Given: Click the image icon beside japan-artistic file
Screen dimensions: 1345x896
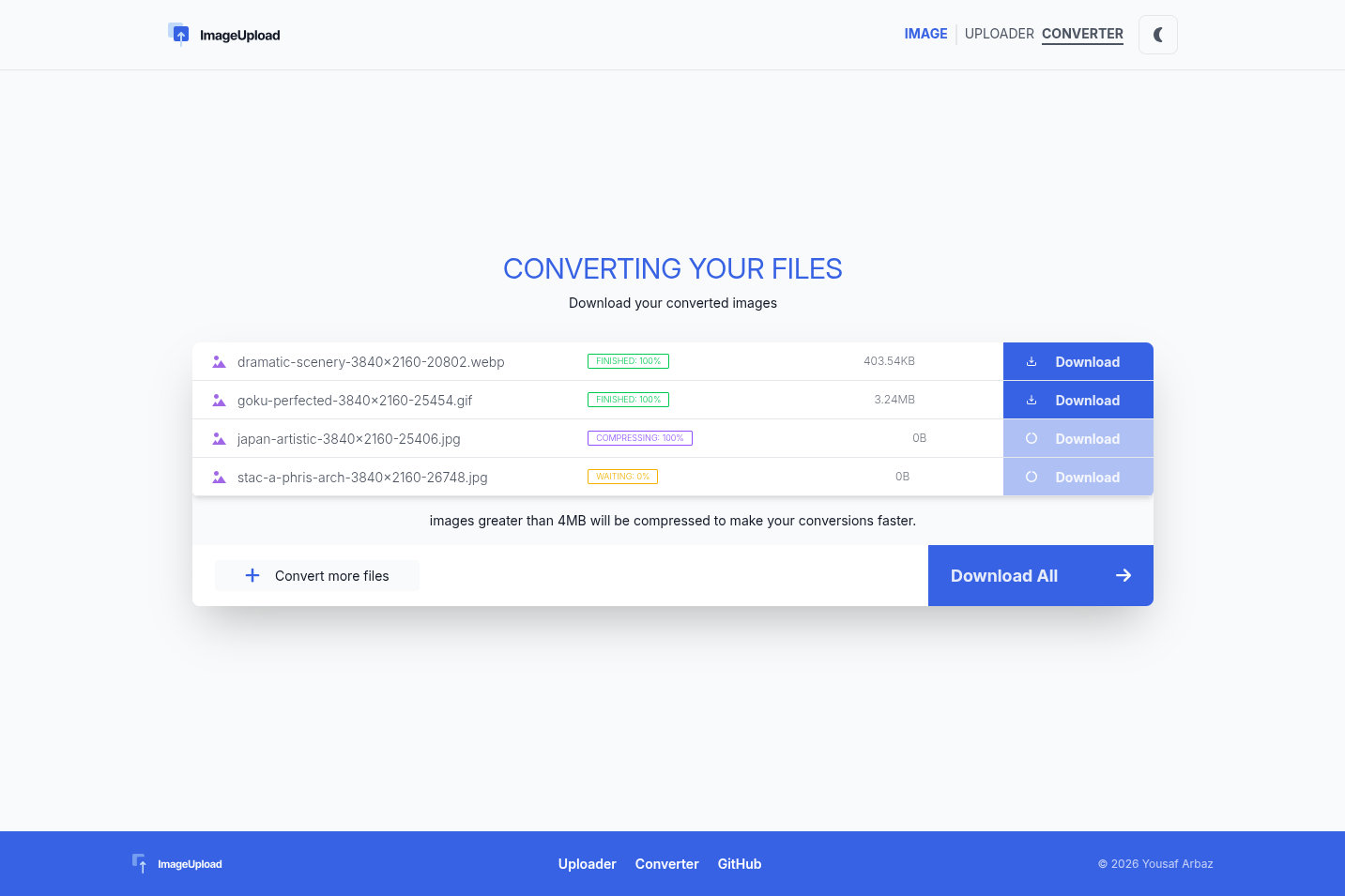Looking at the screenshot, I should (219, 438).
